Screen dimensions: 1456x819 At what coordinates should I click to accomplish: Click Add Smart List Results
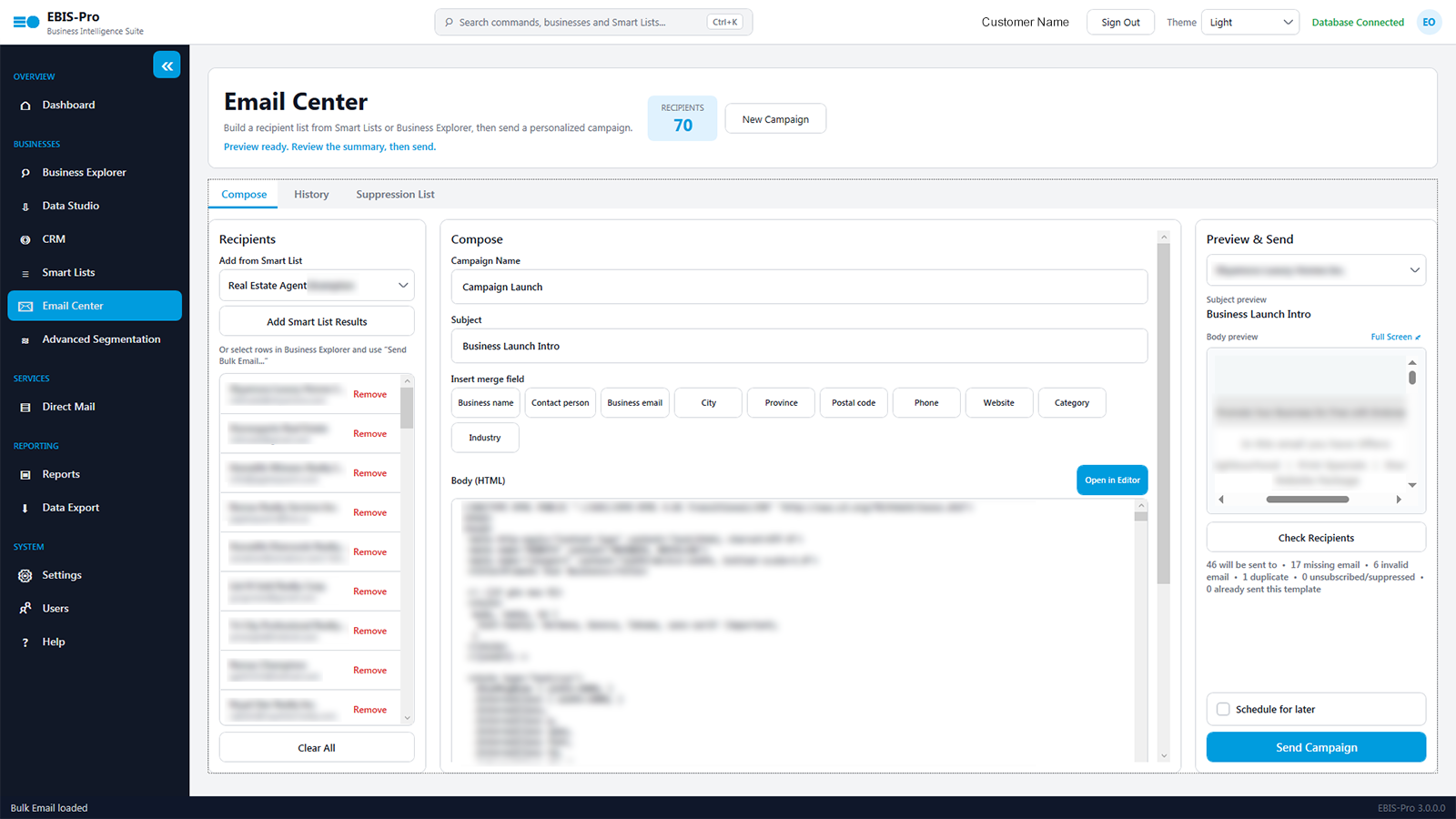coord(317,321)
